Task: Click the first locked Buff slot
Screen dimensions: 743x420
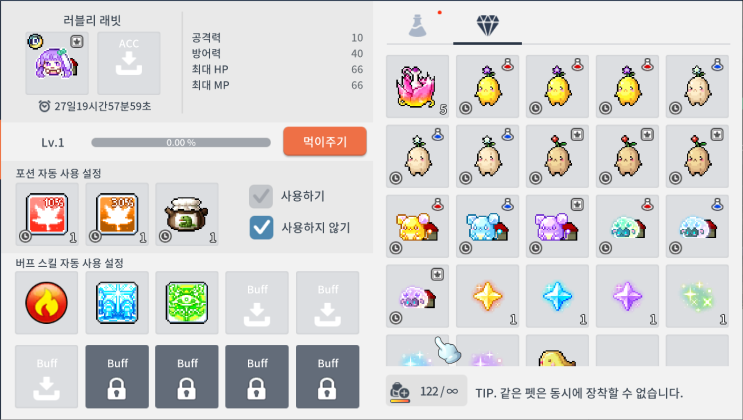Action: click(x=117, y=377)
